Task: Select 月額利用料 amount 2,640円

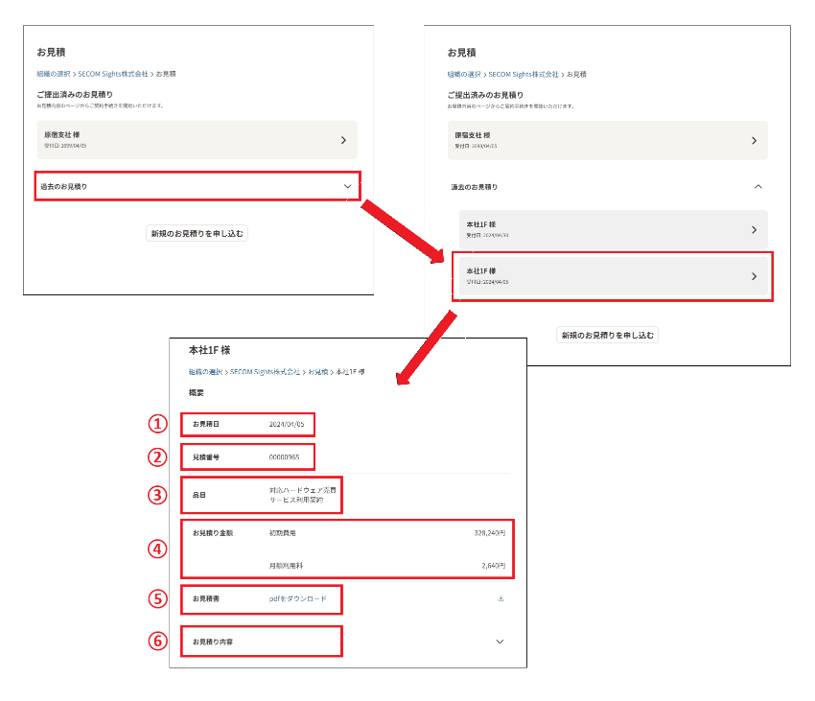Action: (493, 565)
